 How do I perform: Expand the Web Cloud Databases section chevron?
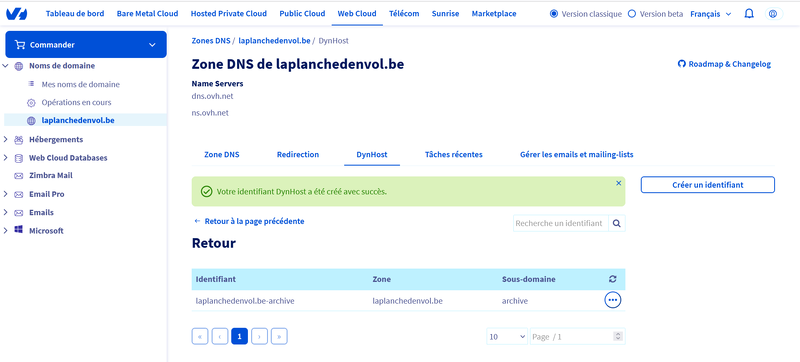click(6, 158)
